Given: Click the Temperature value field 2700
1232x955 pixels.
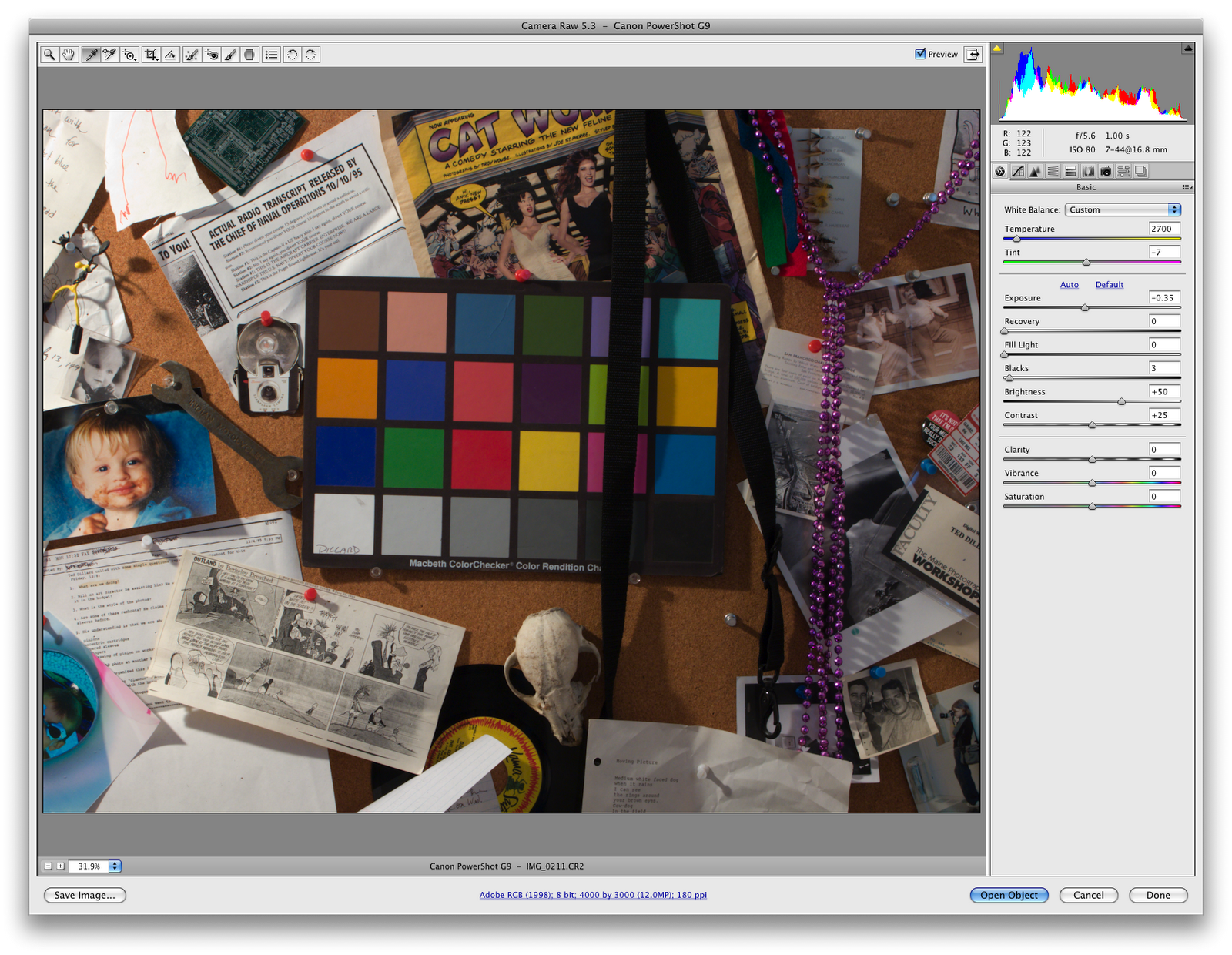Looking at the screenshot, I should (x=1164, y=229).
